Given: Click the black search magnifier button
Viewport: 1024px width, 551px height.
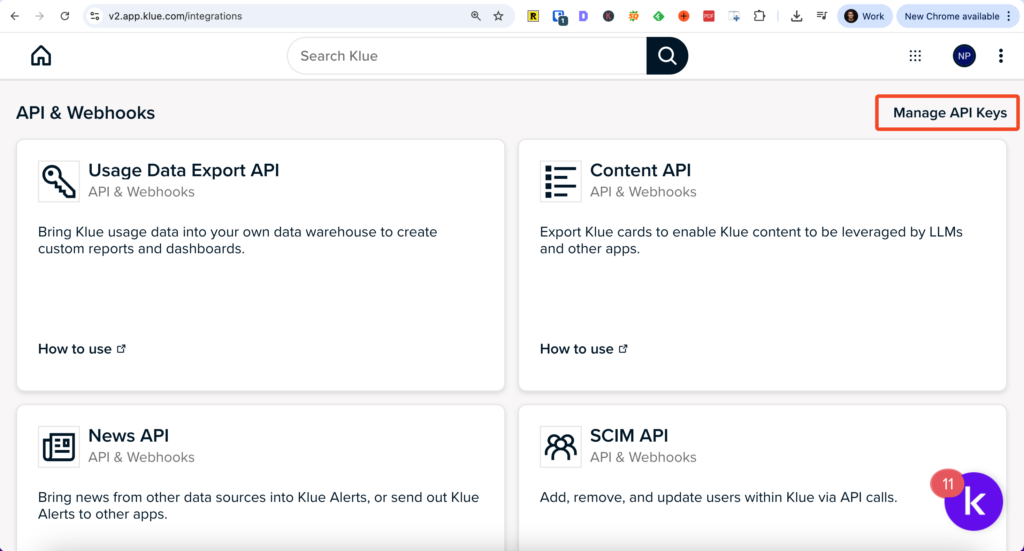Looking at the screenshot, I should tap(667, 55).
